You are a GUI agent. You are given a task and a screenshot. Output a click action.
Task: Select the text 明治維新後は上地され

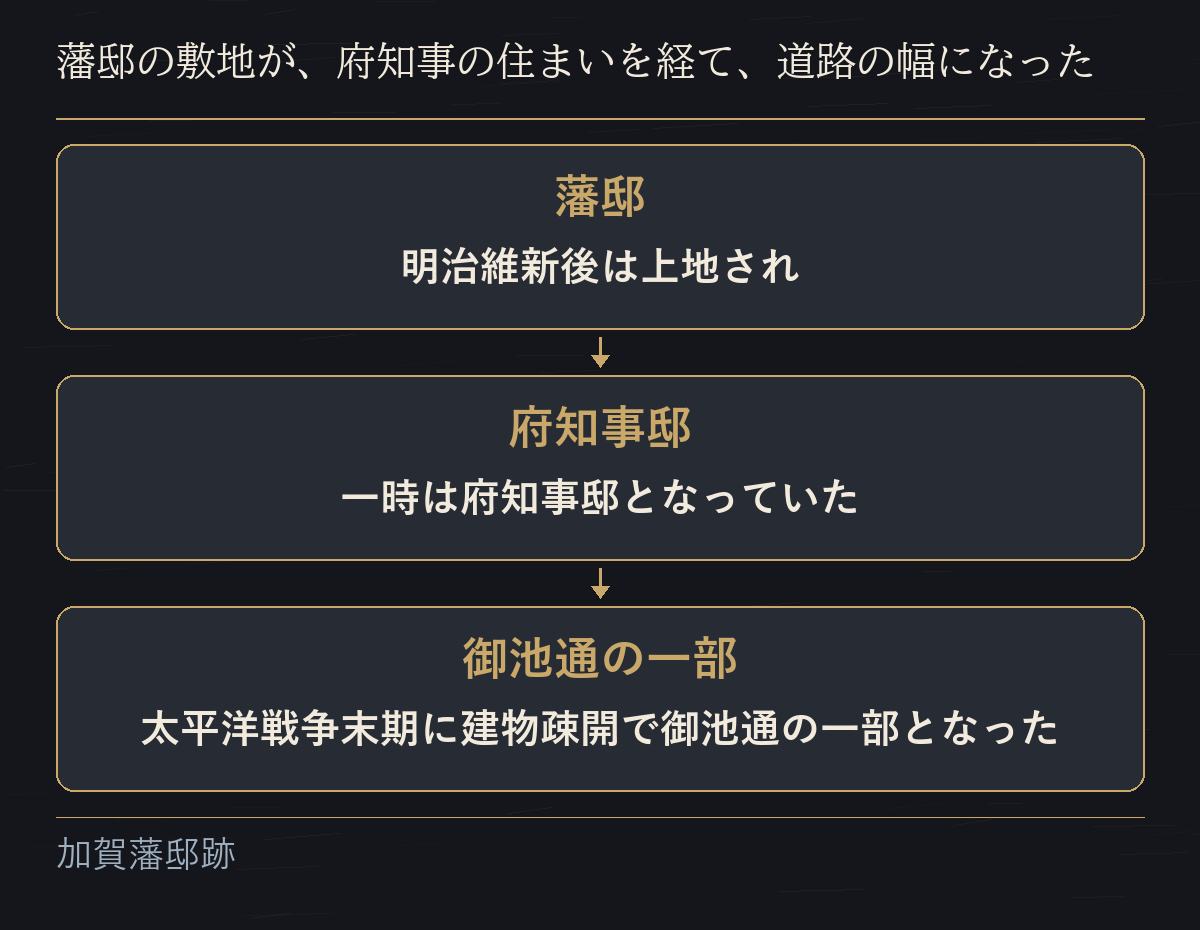pos(600,267)
